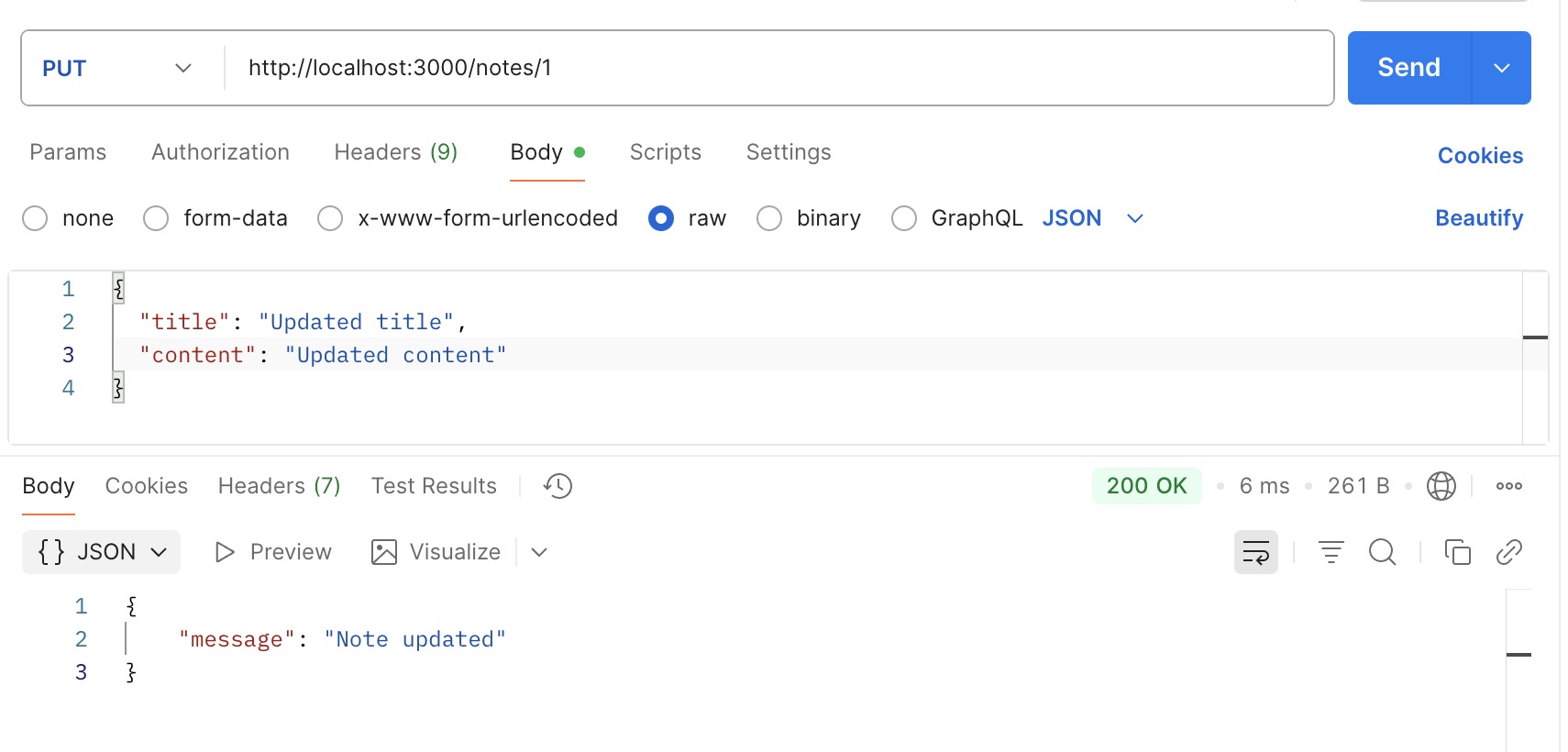Click the Beautify link
The width and height of the screenshot is (1568, 752).
[x=1478, y=218]
